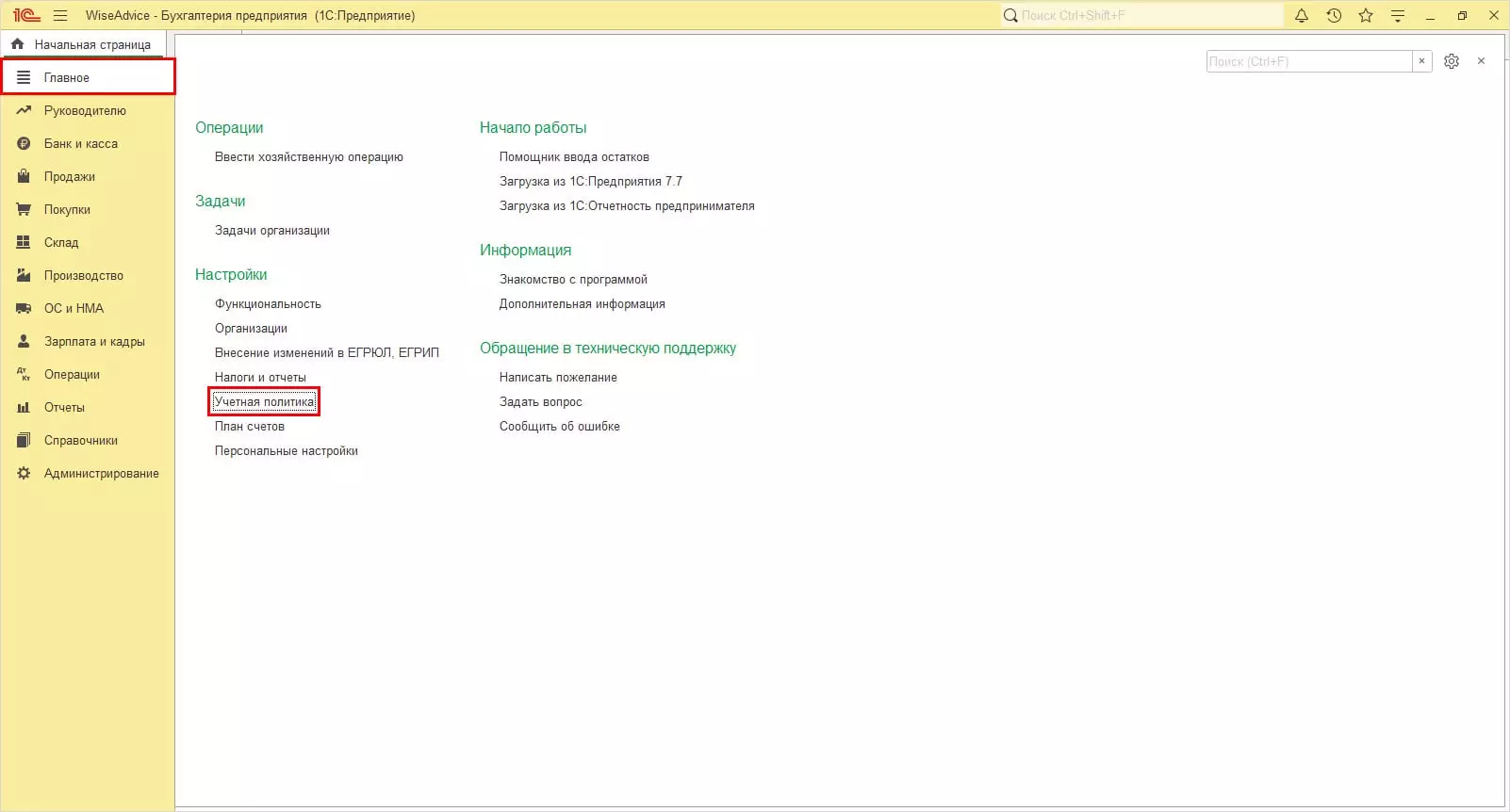Open Персональные настройки link
Image resolution: width=1510 pixels, height=812 pixels.
tap(287, 450)
